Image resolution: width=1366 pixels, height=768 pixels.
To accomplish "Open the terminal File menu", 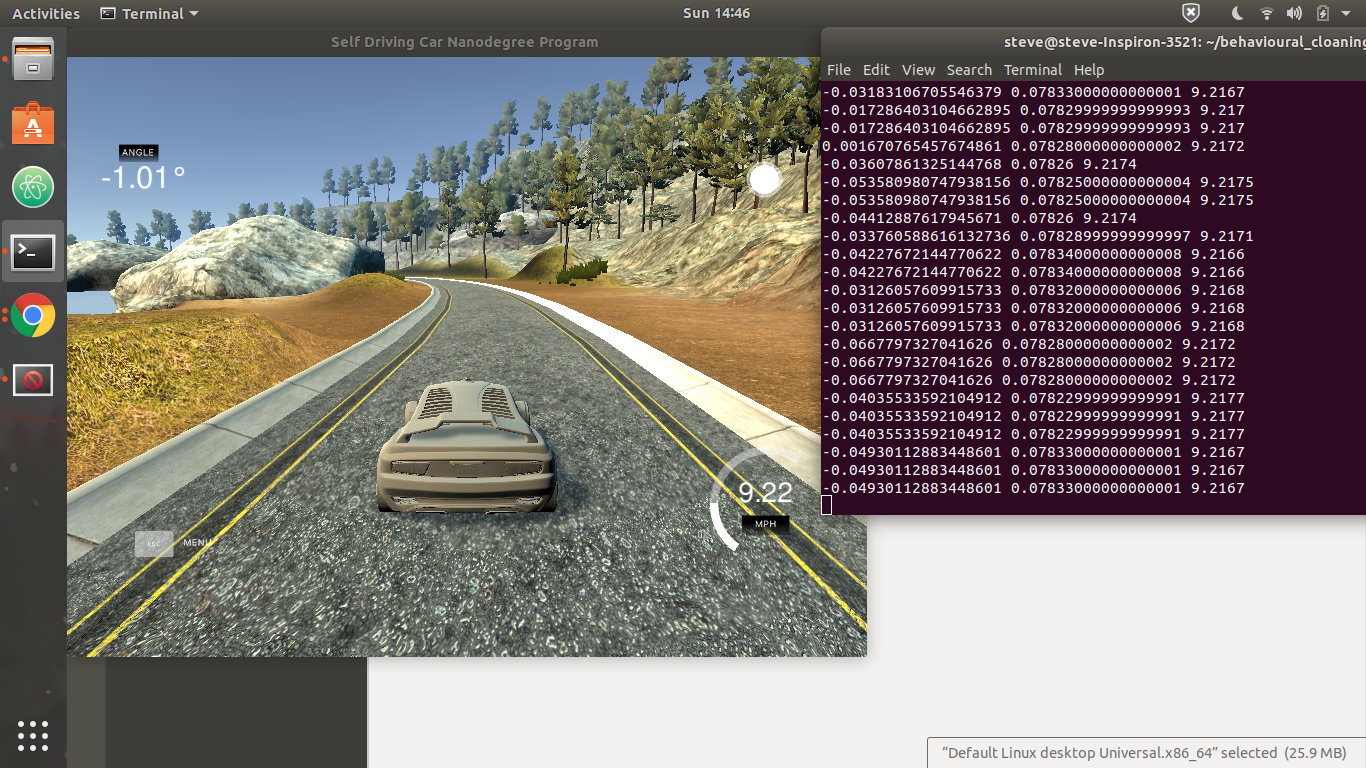I will click(x=839, y=69).
